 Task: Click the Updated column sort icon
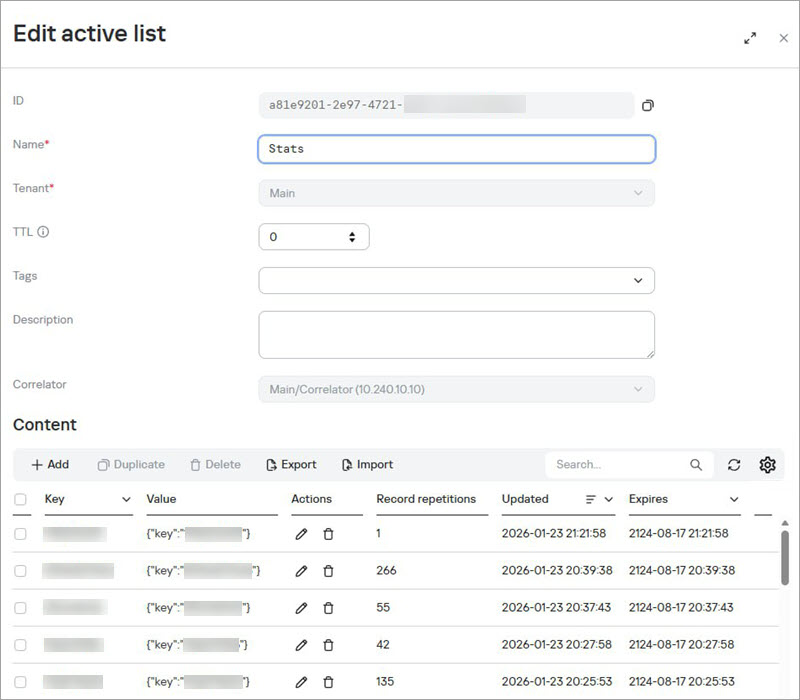(590, 499)
